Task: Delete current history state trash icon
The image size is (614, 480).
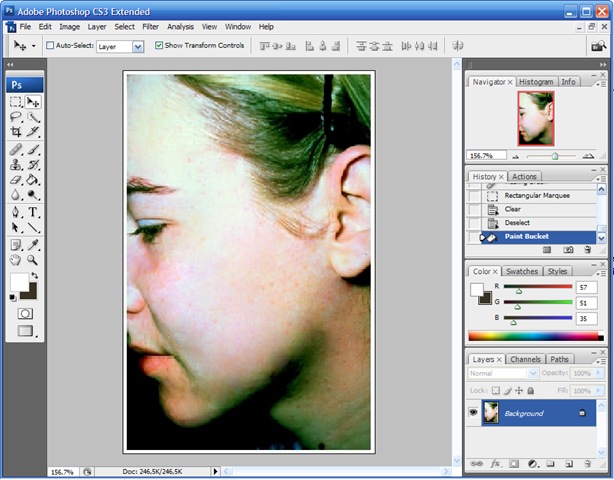Action: (587, 250)
